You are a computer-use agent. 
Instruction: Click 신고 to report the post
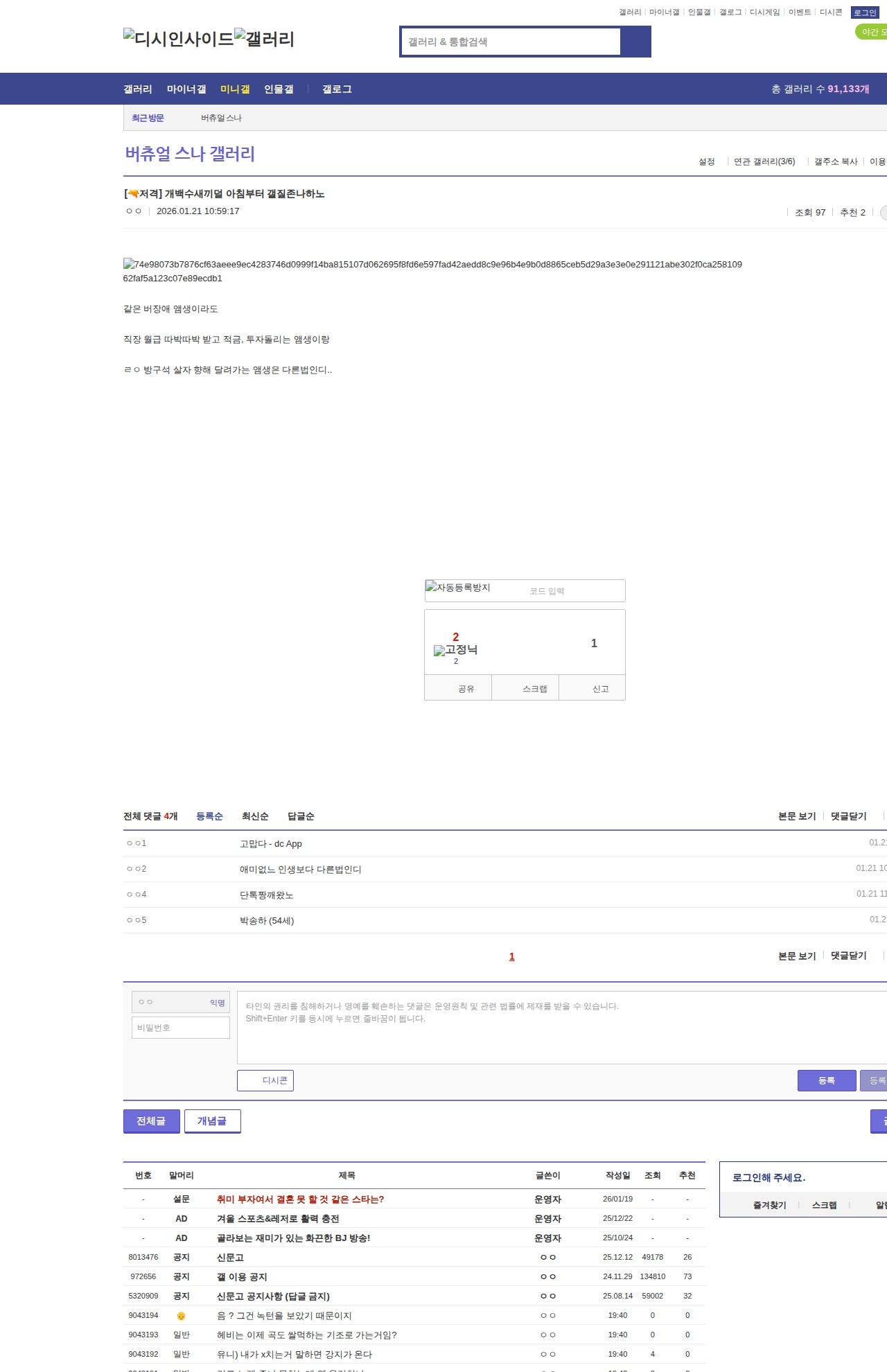tap(600, 689)
